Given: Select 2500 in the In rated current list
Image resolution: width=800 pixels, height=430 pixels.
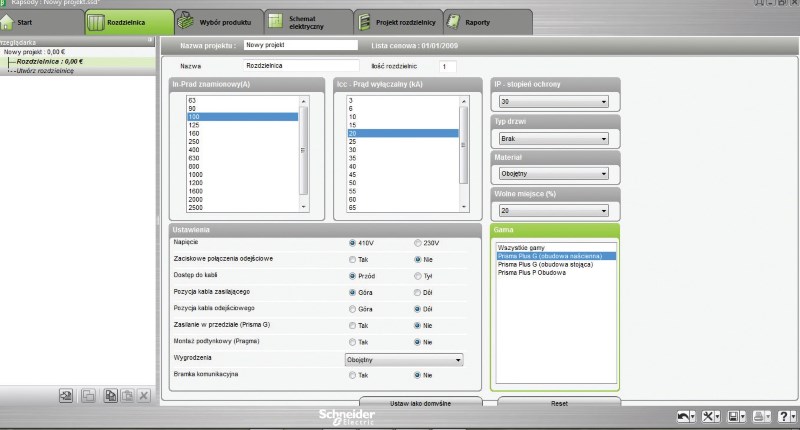Looking at the screenshot, I should (x=243, y=208).
